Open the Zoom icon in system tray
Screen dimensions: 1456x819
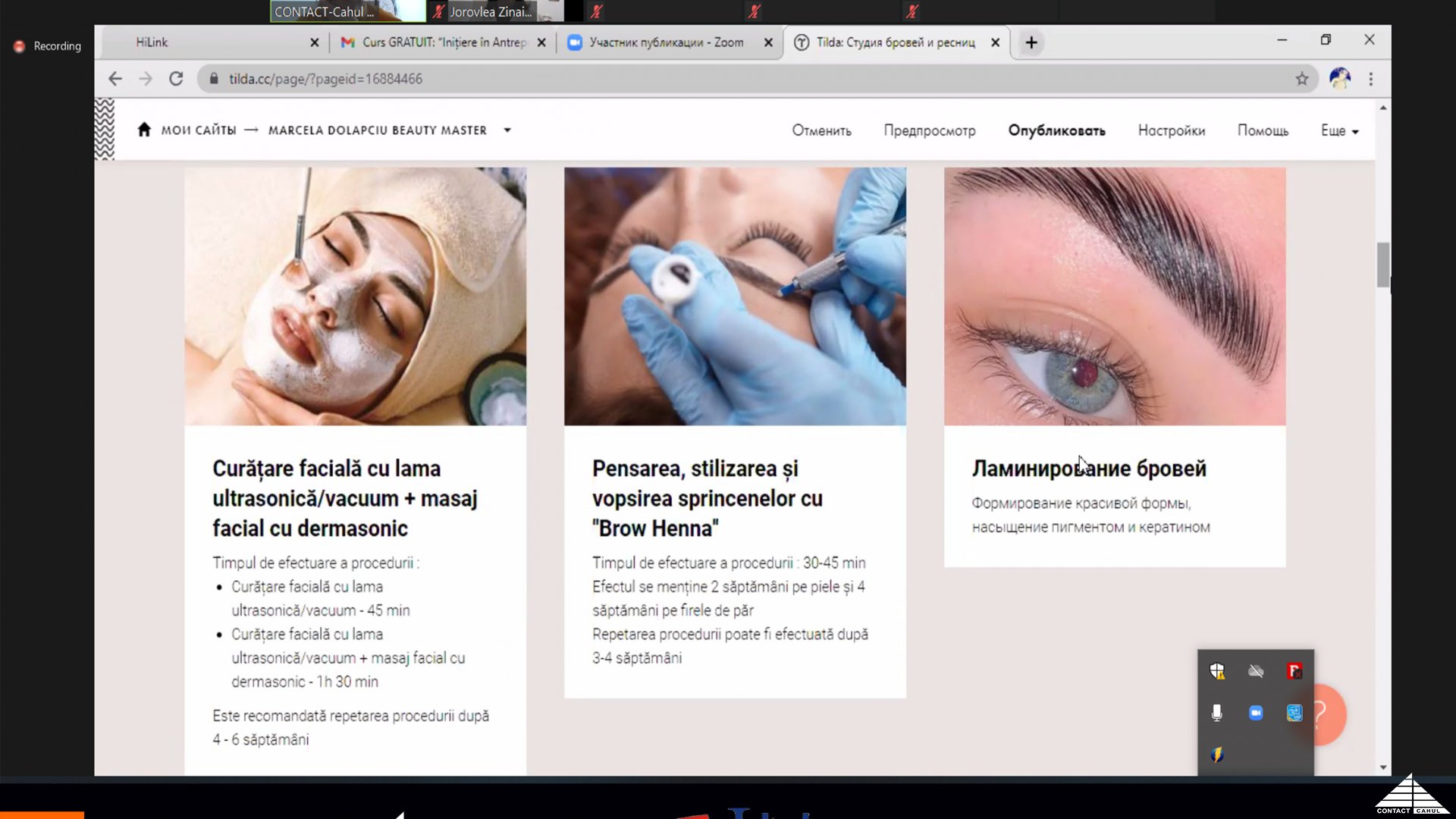[x=1256, y=713]
